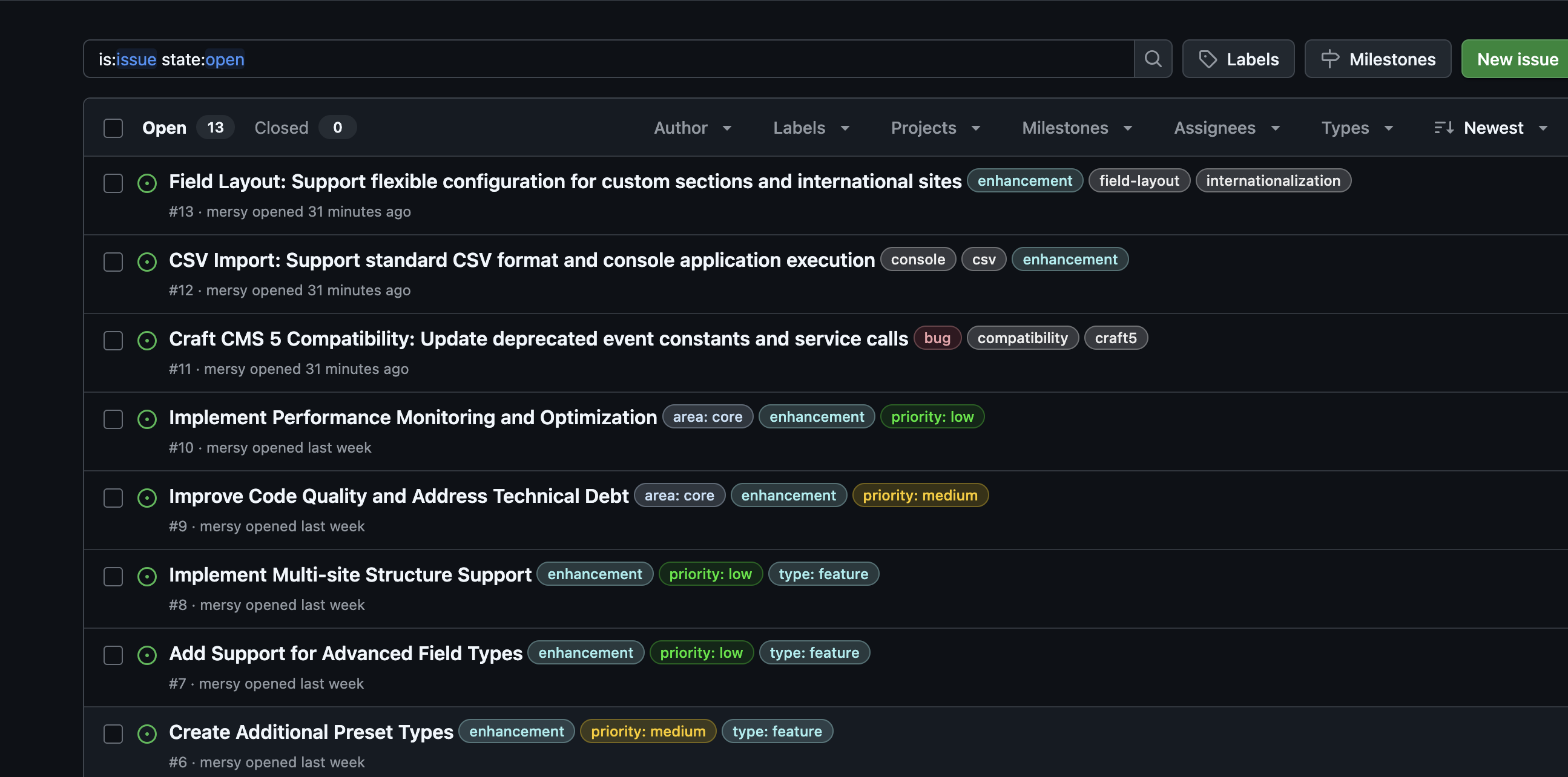Image resolution: width=1568 pixels, height=777 pixels.
Task: Click open-issue status icon for issue #13
Action: point(147,183)
